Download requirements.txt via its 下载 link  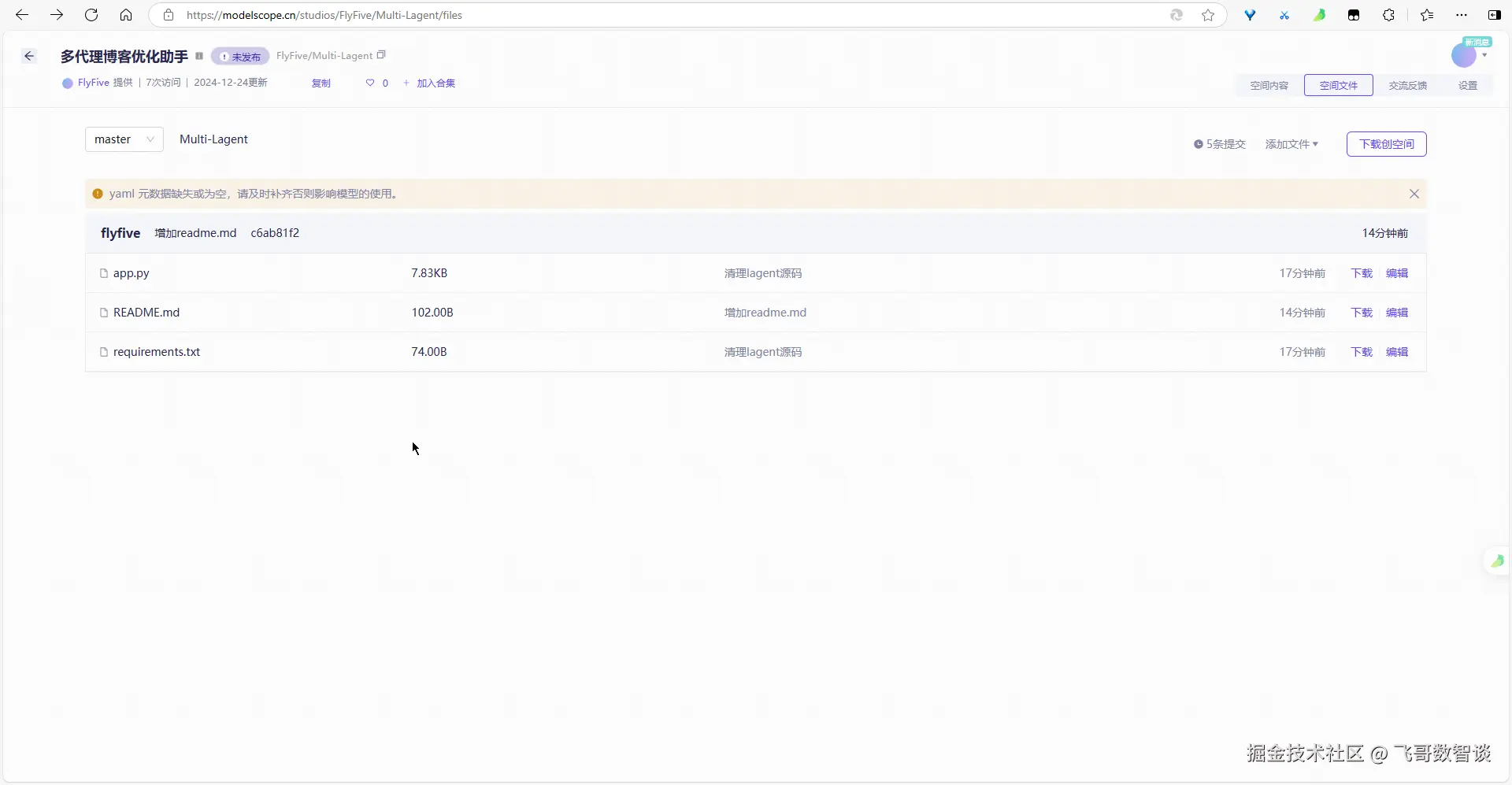1362,352
